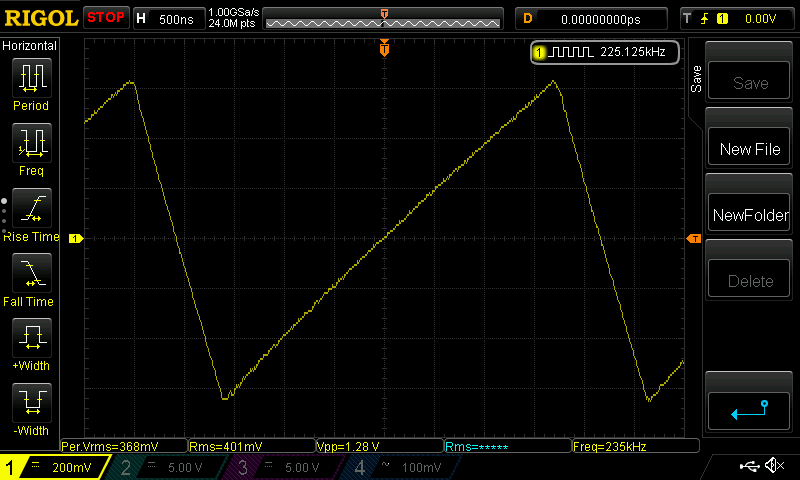This screenshot has width=800, height=480.
Task: Click the orange trigger position marker
Action: (x=384, y=49)
